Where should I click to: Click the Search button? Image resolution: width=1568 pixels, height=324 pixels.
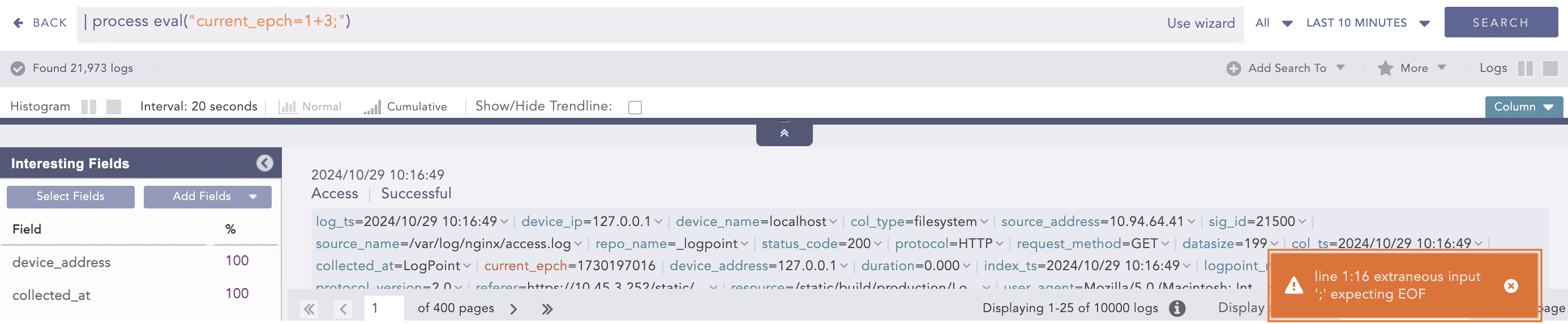point(1500,23)
